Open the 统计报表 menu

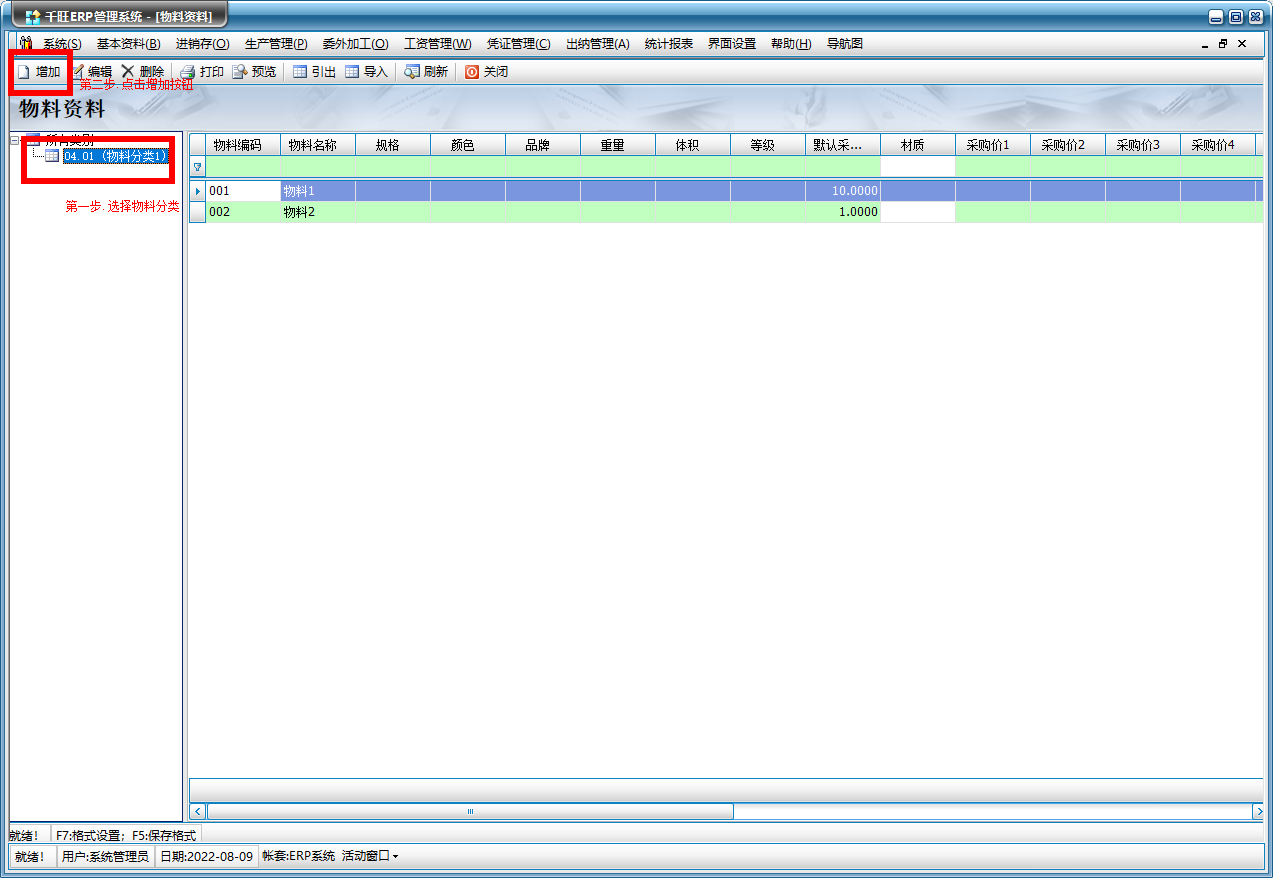click(669, 44)
